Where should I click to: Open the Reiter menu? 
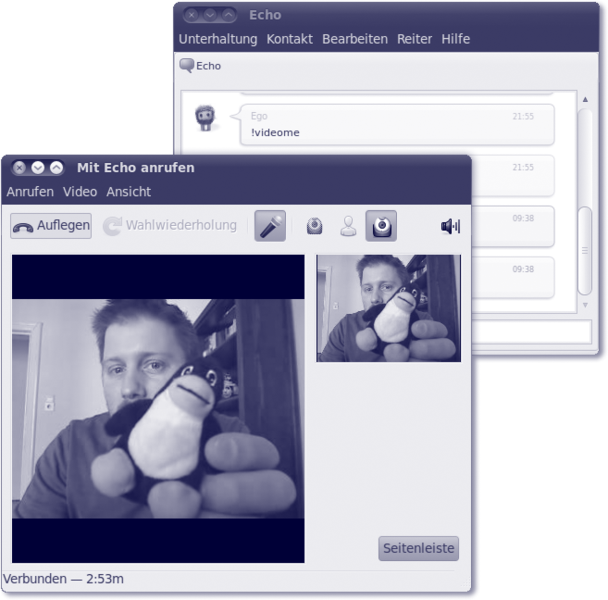tap(414, 39)
